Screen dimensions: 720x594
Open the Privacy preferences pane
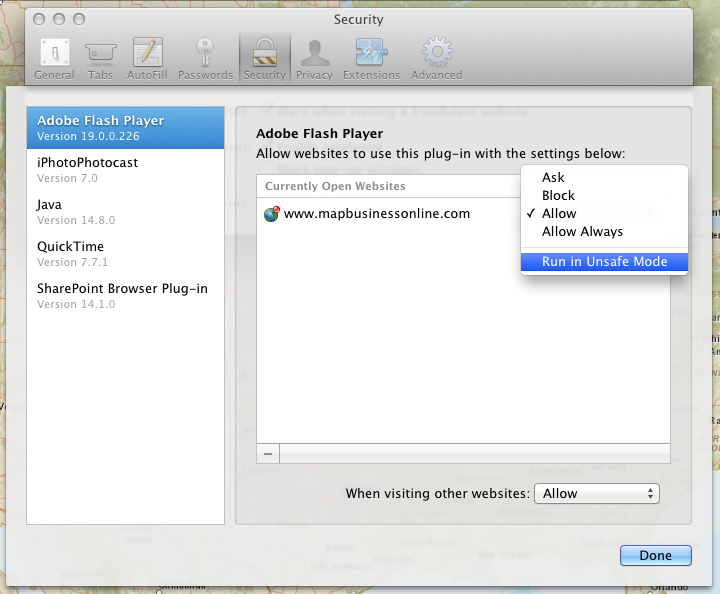click(x=314, y=60)
